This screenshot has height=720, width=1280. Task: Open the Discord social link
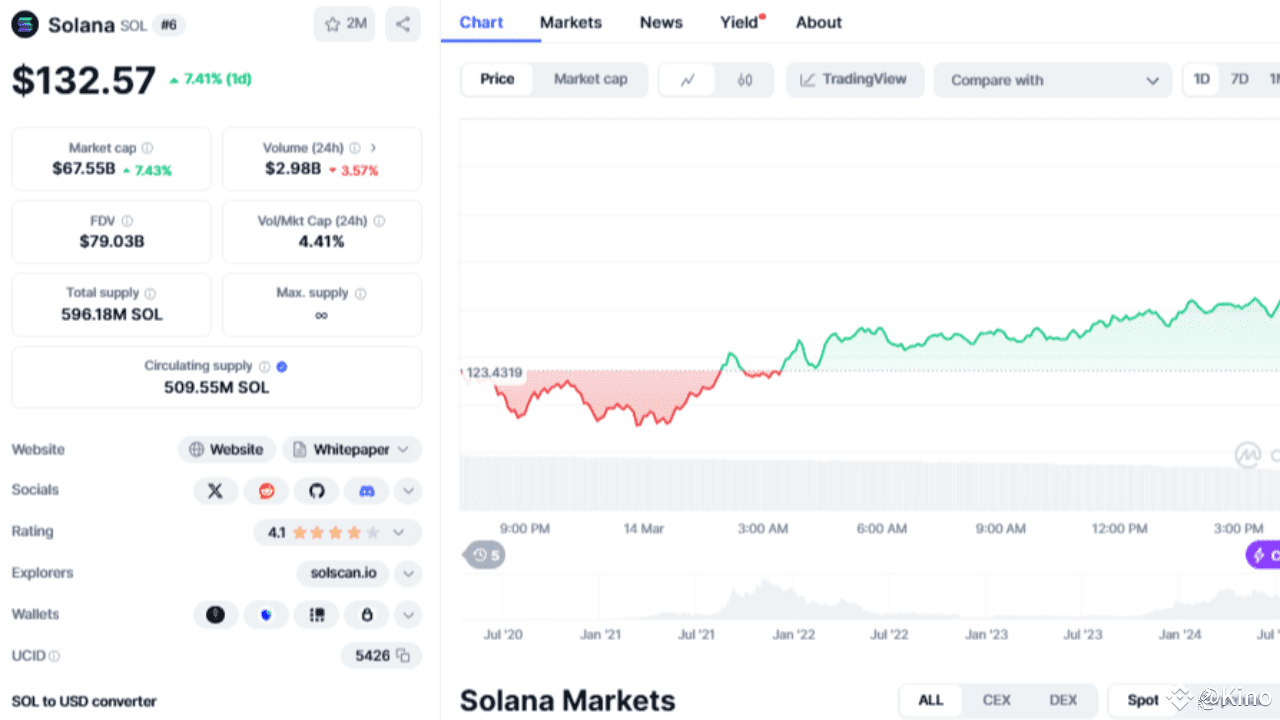tap(367, 491)
